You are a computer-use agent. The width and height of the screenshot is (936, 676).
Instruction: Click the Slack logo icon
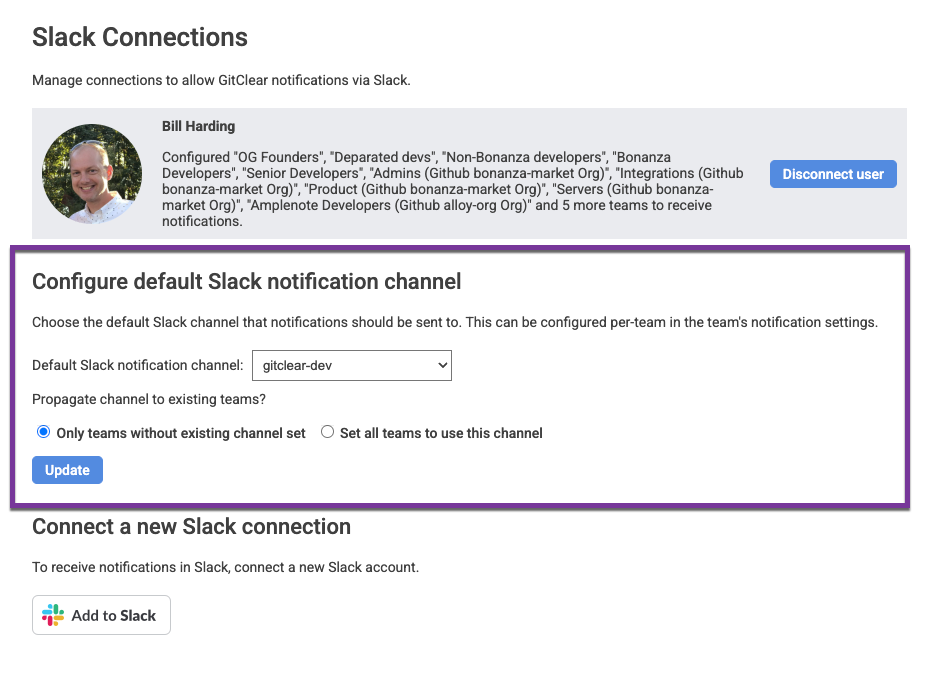[x=53, y=616]
